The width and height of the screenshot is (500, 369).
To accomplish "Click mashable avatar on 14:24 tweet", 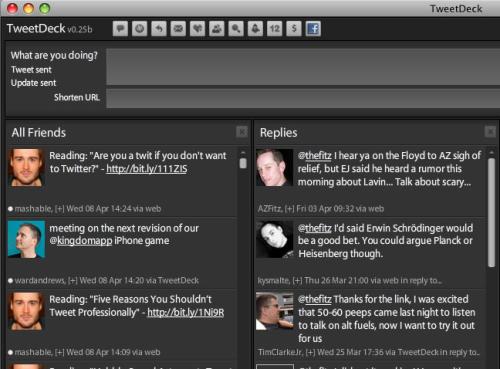I will tap(26, 167).
